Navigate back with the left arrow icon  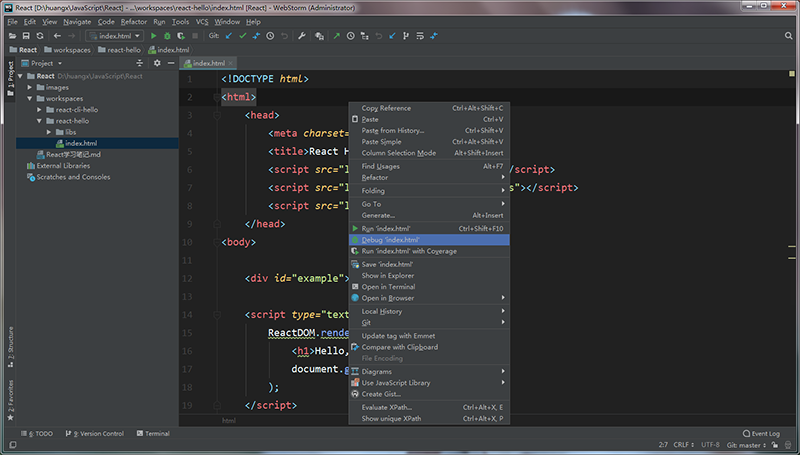coord(57,36)
